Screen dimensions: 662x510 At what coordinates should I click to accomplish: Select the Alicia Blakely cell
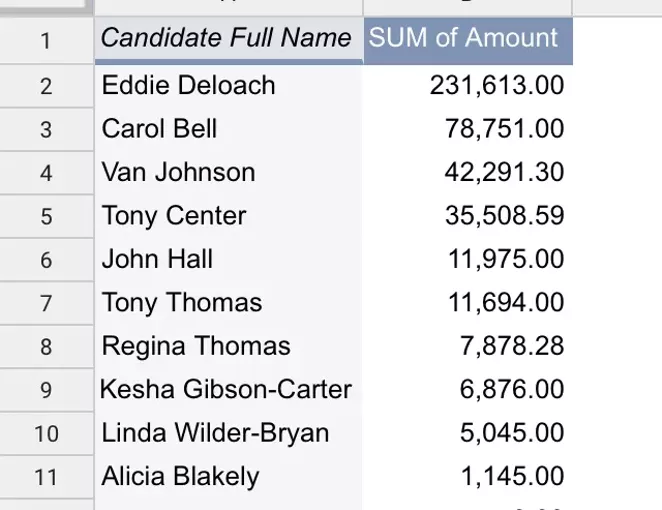point(228,477)
